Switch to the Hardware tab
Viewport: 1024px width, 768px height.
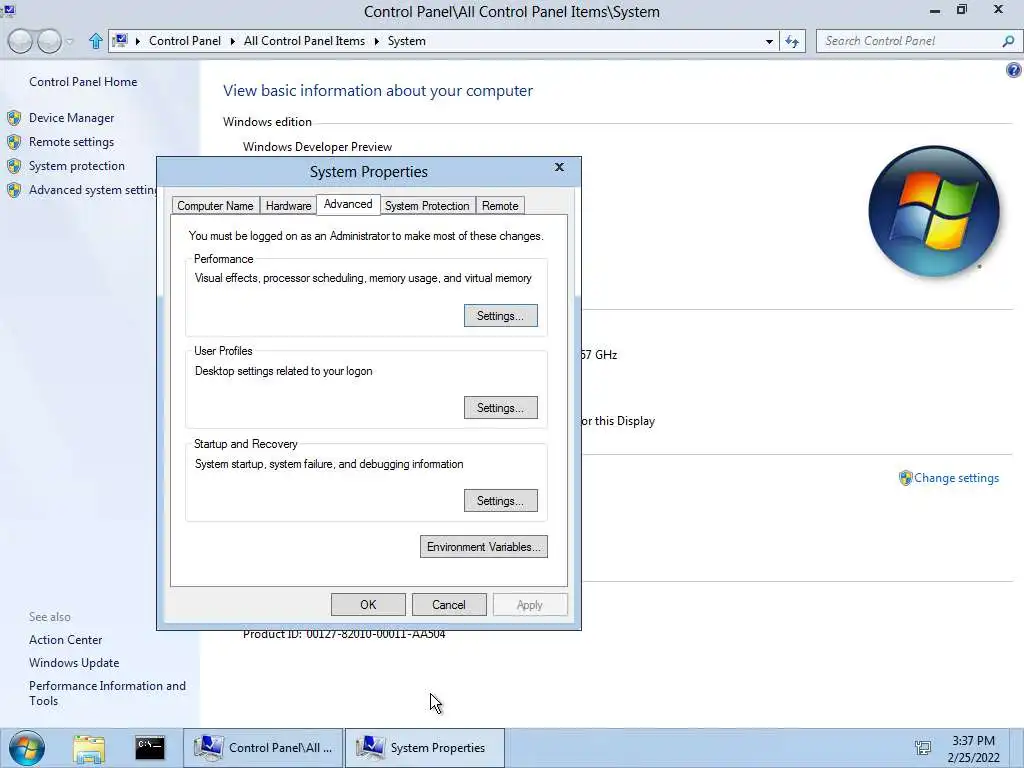pos(288,206)
